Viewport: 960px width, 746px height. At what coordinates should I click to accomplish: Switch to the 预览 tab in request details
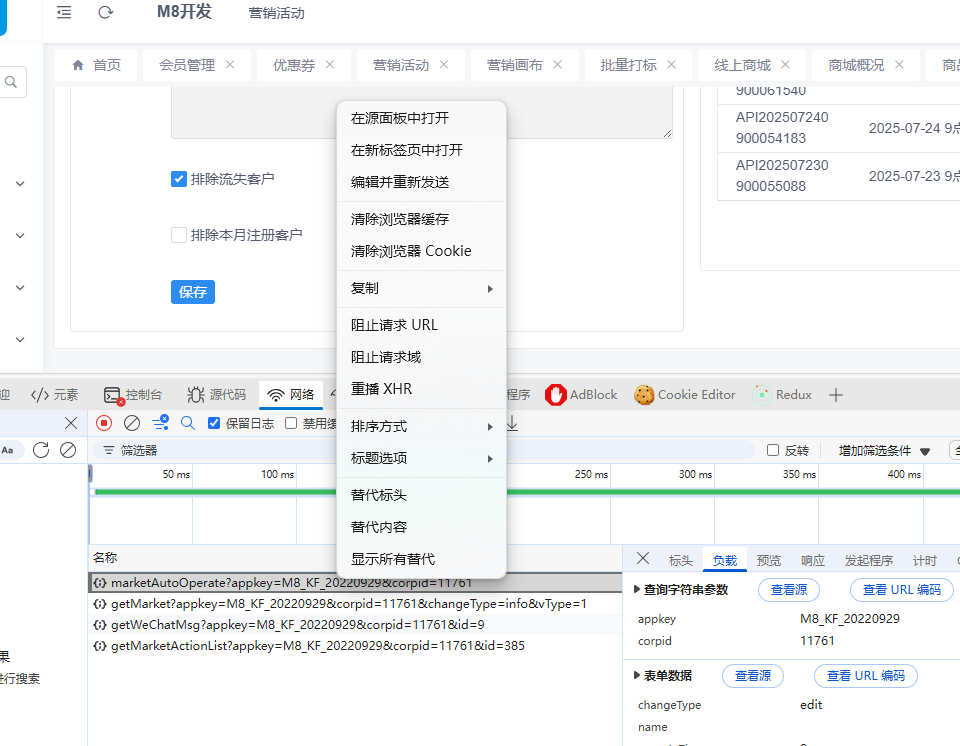[x=769, y=560]
